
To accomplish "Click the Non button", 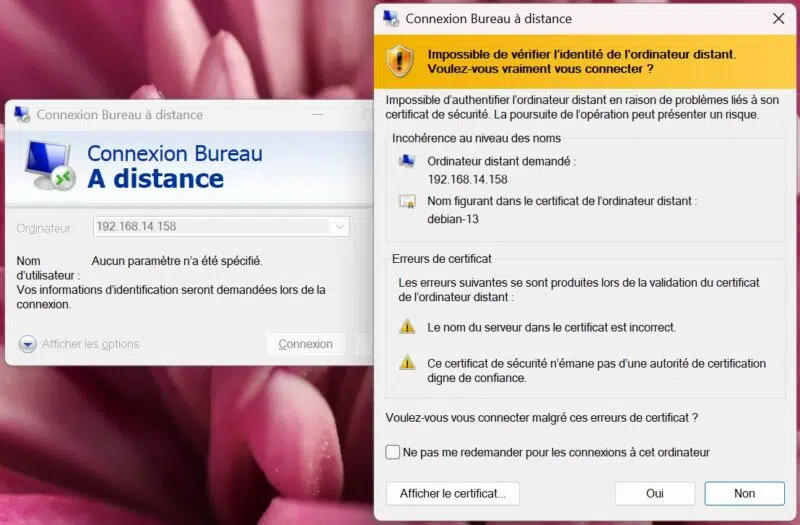I will (x=744, y=493).
